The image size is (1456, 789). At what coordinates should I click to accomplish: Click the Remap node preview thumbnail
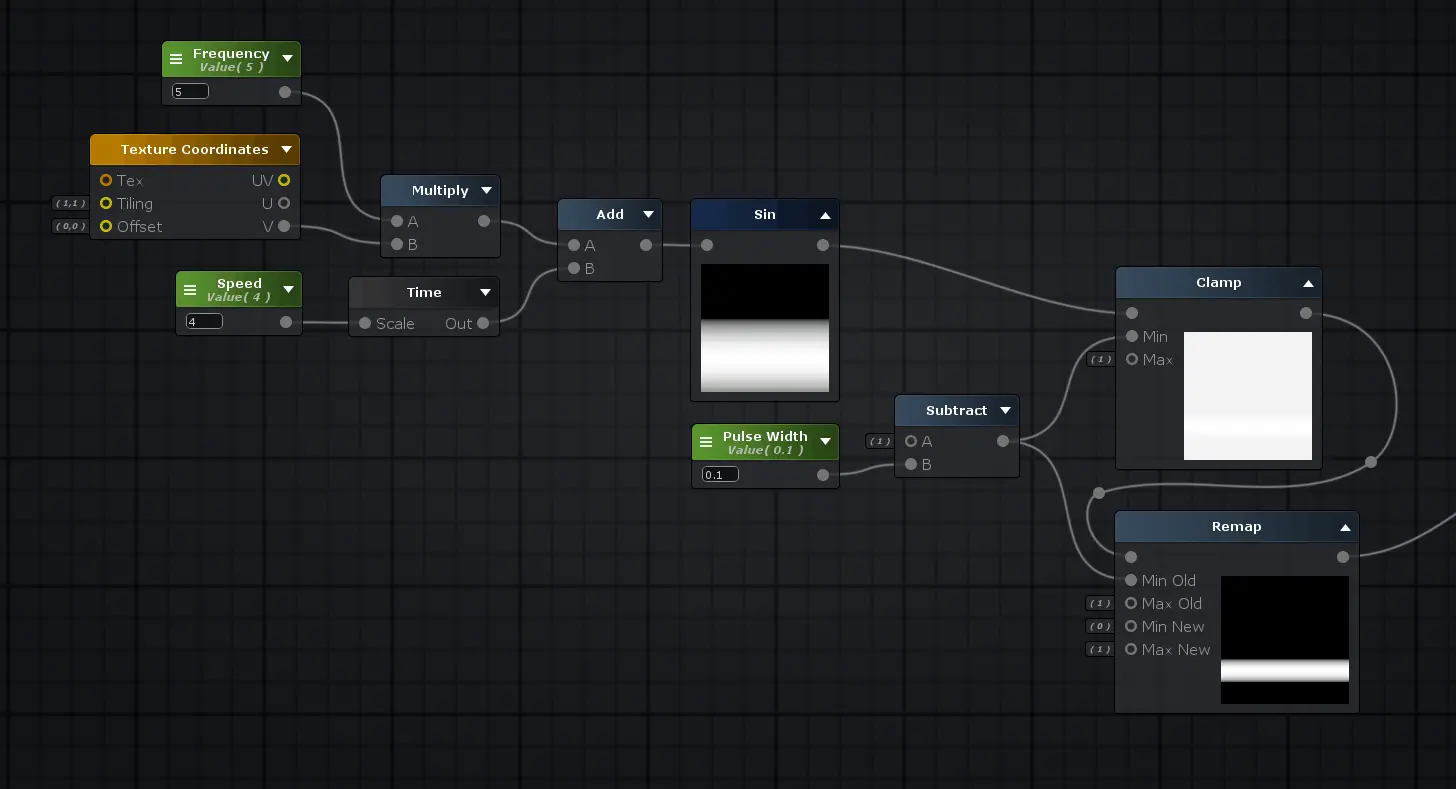(x=1284, y=639)
